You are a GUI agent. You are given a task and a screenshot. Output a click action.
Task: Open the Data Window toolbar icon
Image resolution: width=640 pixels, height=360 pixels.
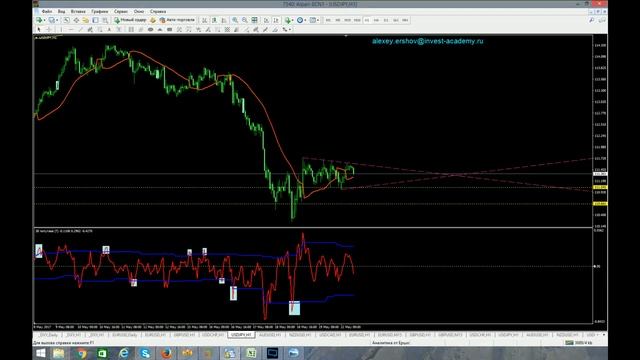(76, 20)
